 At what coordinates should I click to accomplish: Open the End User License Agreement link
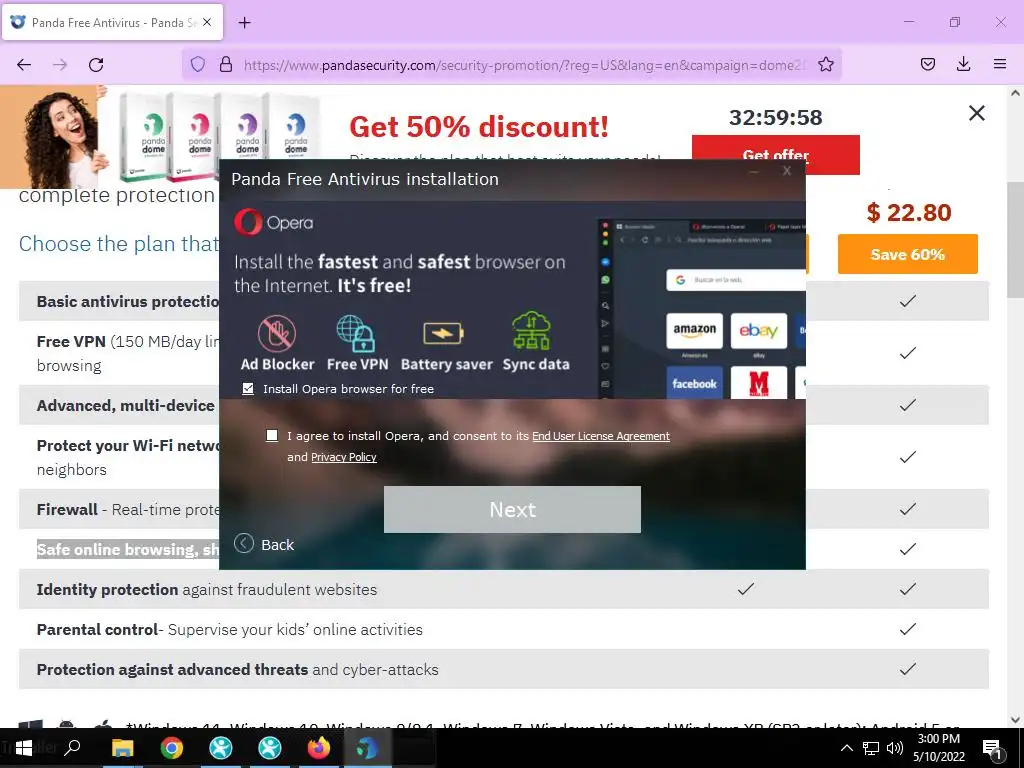click(x=601, y=436)
